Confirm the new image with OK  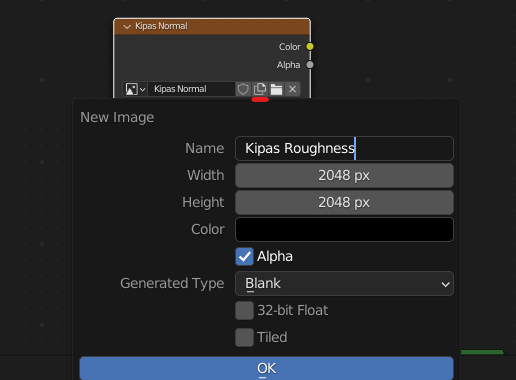266,368
